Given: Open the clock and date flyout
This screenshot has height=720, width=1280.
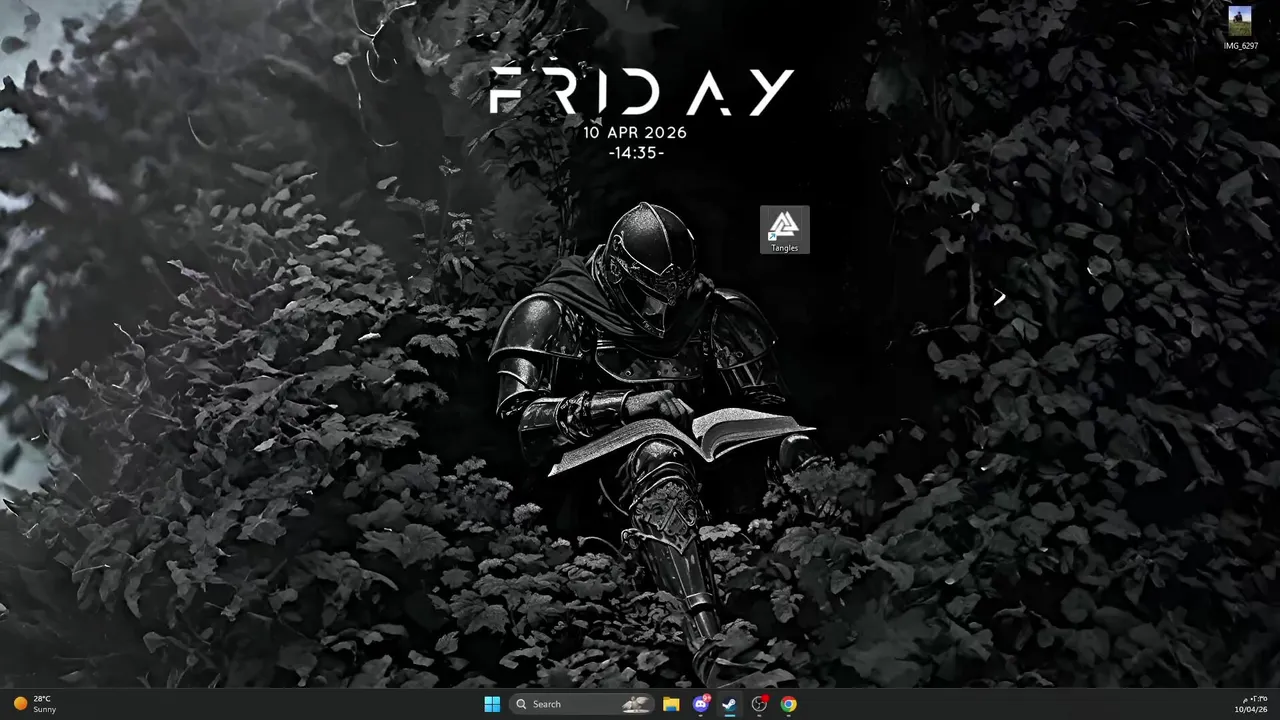Looking at the screenshot, I should pyautogui.click(x=1250, y=704).
